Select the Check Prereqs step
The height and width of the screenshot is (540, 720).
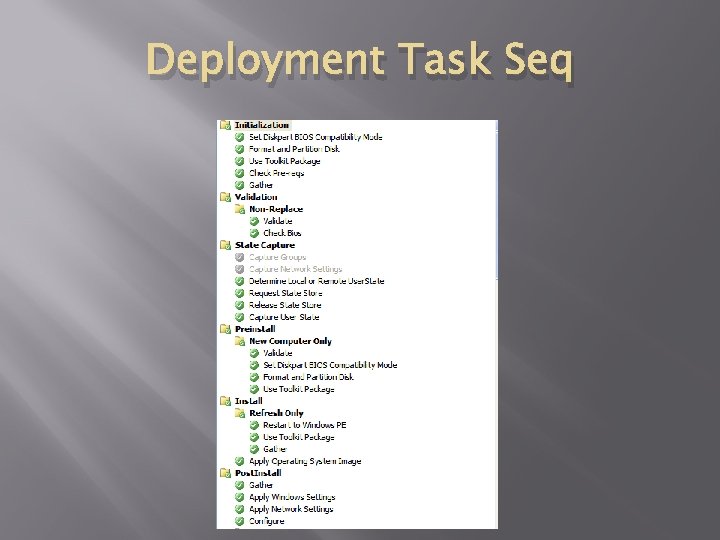click(x=276, y=173)
